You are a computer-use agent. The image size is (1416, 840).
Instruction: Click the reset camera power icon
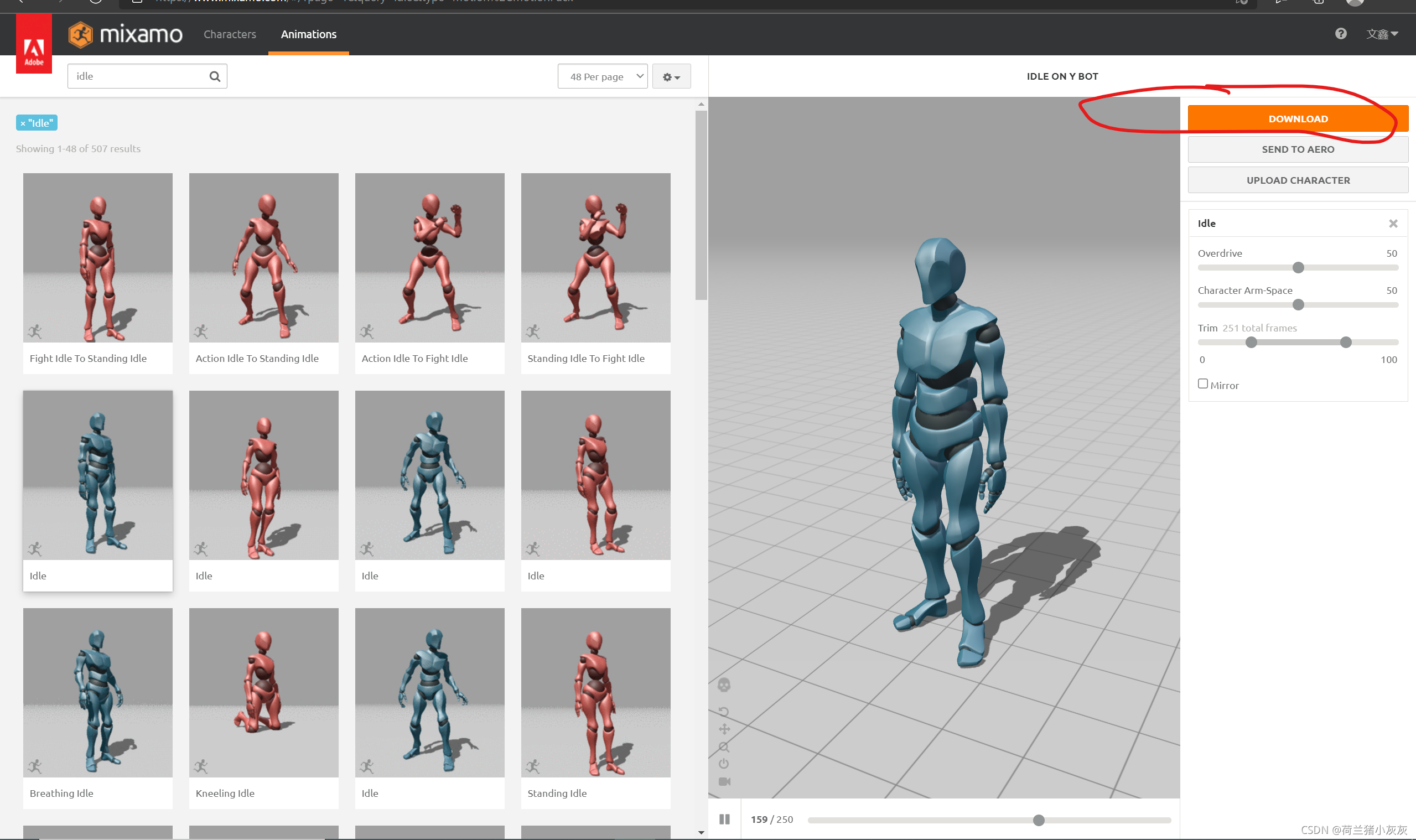click(724, 764)
